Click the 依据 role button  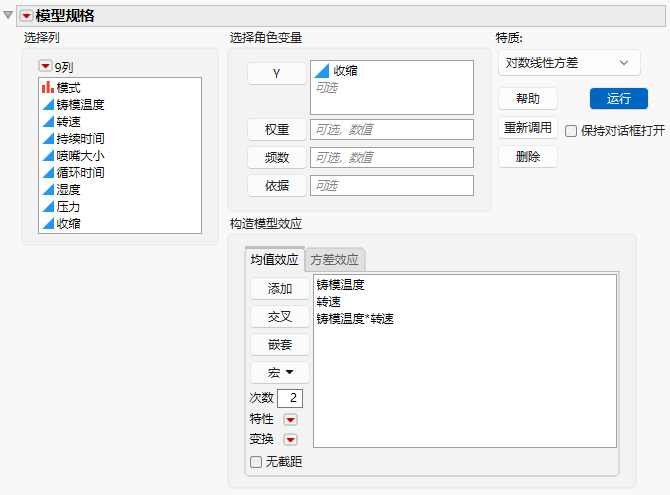tap(276, 186)
